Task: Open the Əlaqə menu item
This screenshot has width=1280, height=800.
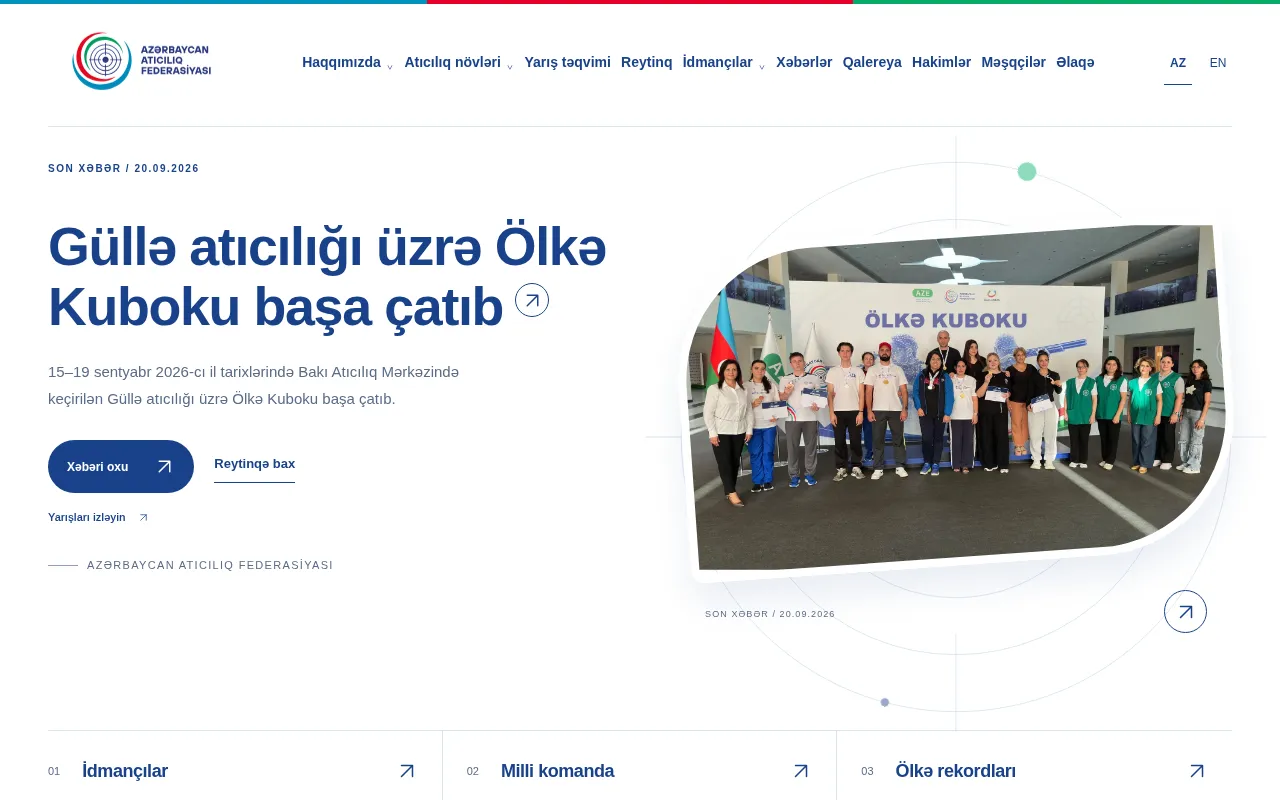Action: (1075, 62)
